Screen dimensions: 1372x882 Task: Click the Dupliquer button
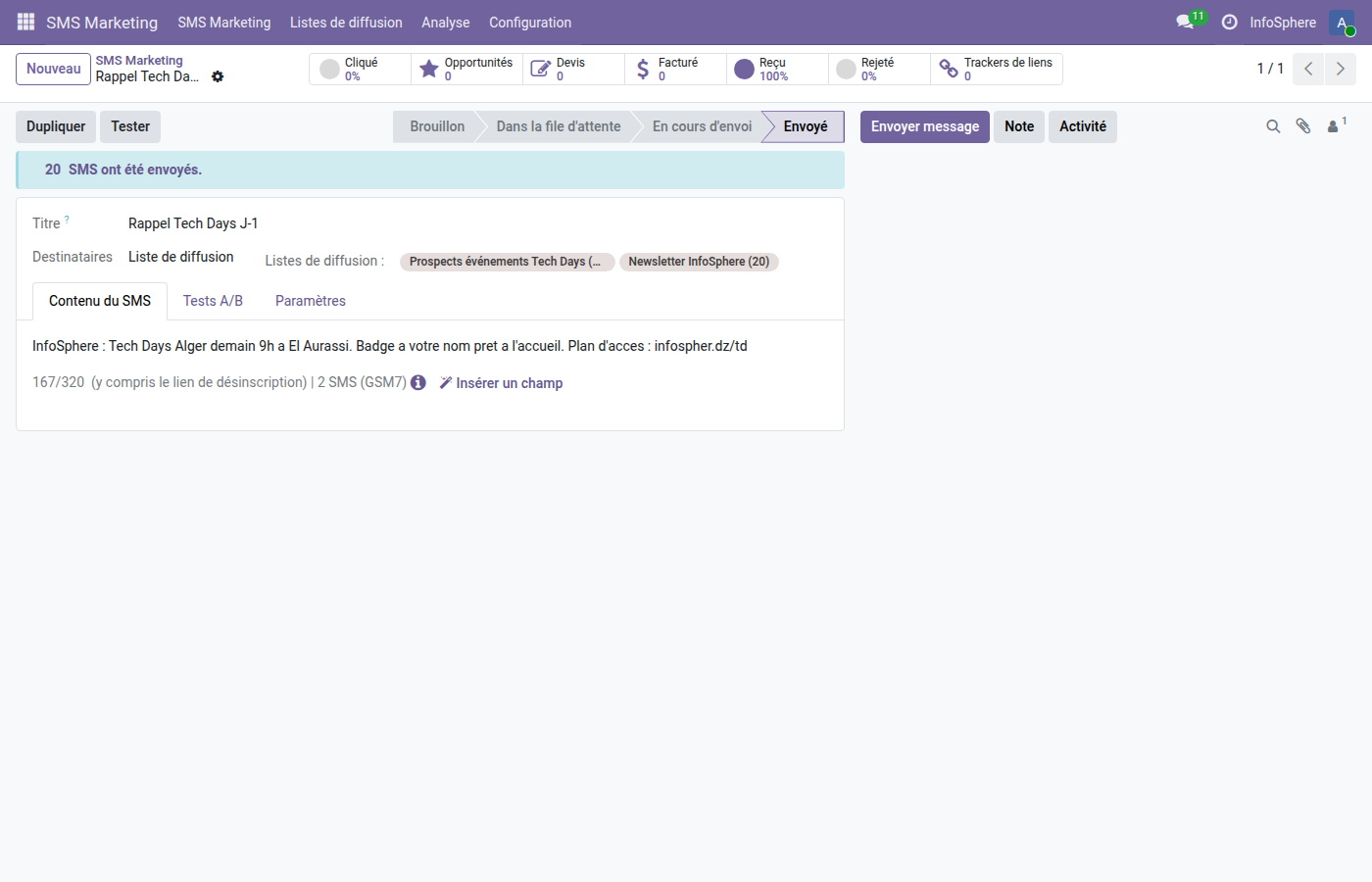pos(56,126)
